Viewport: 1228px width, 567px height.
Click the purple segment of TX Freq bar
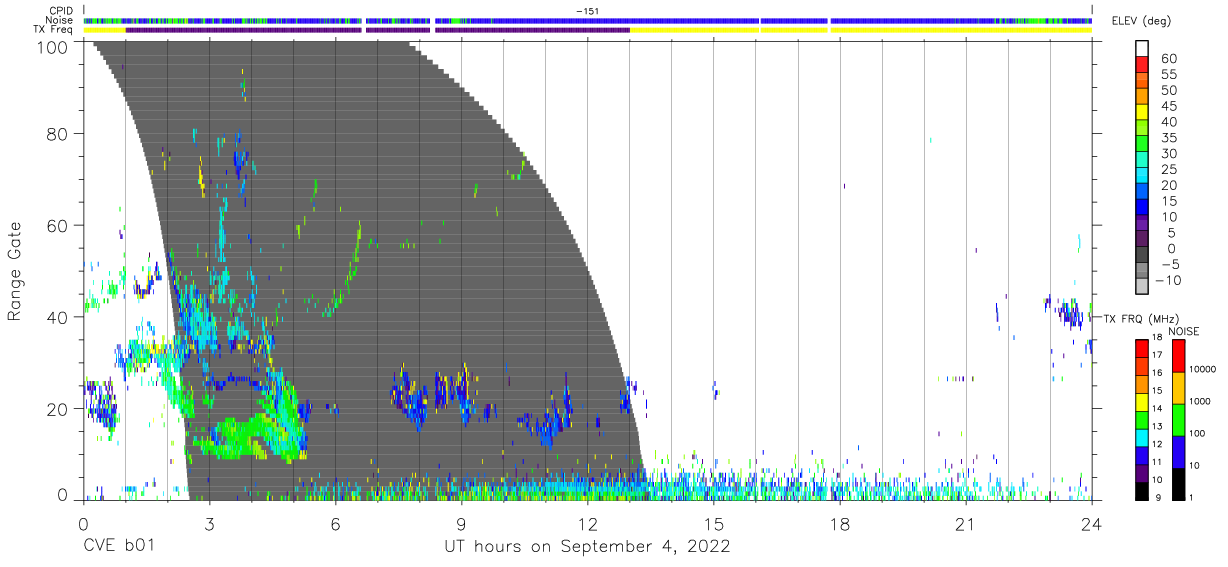point(378,30)
